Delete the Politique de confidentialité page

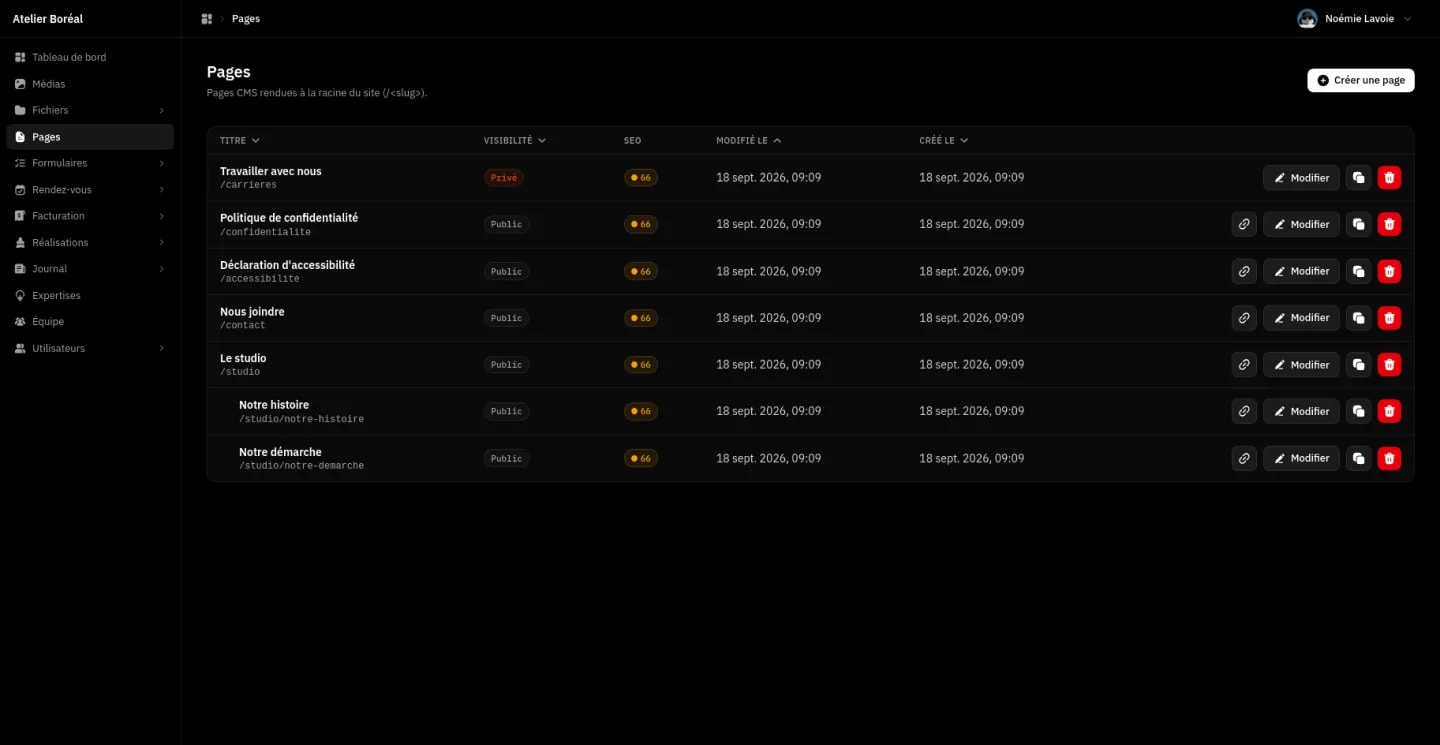click(1389, 224)
